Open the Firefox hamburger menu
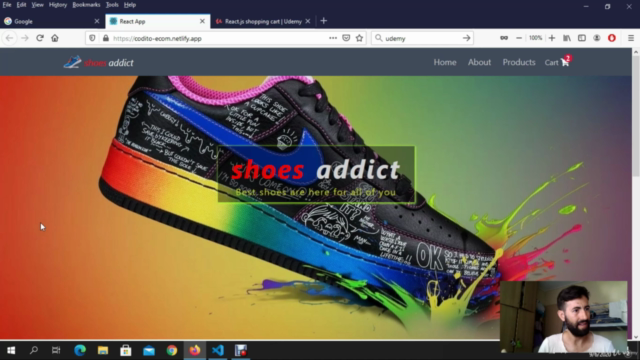Viewport: 640px width, 360px height. 631,38
